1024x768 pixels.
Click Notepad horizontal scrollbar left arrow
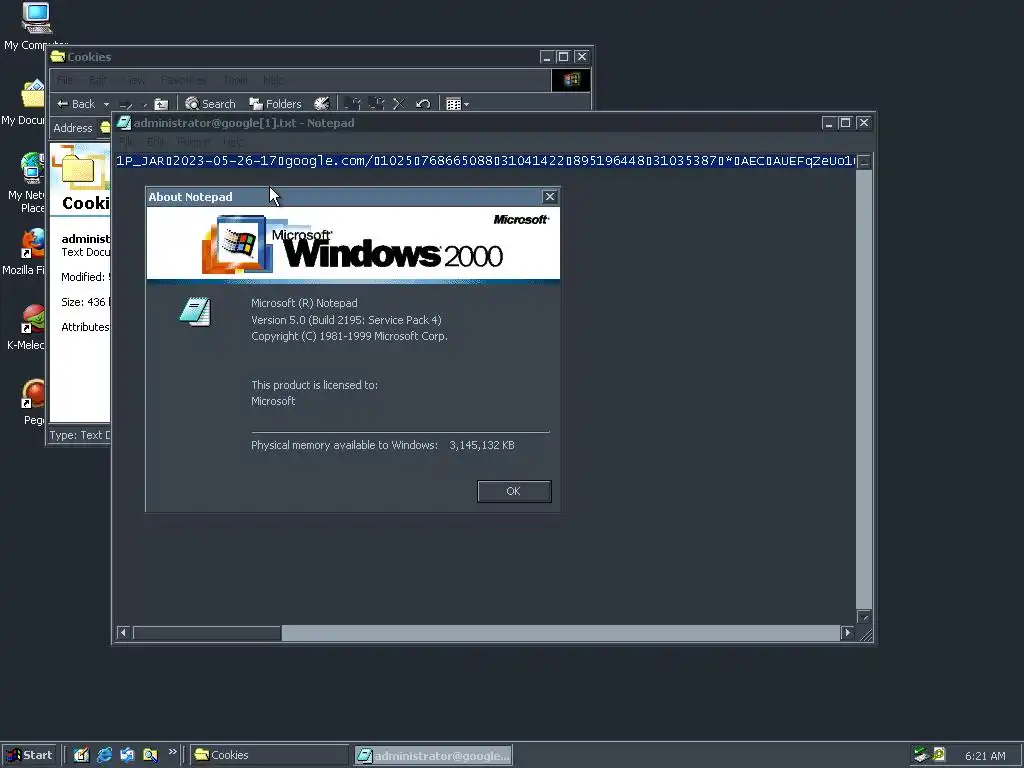click(123, 632)
